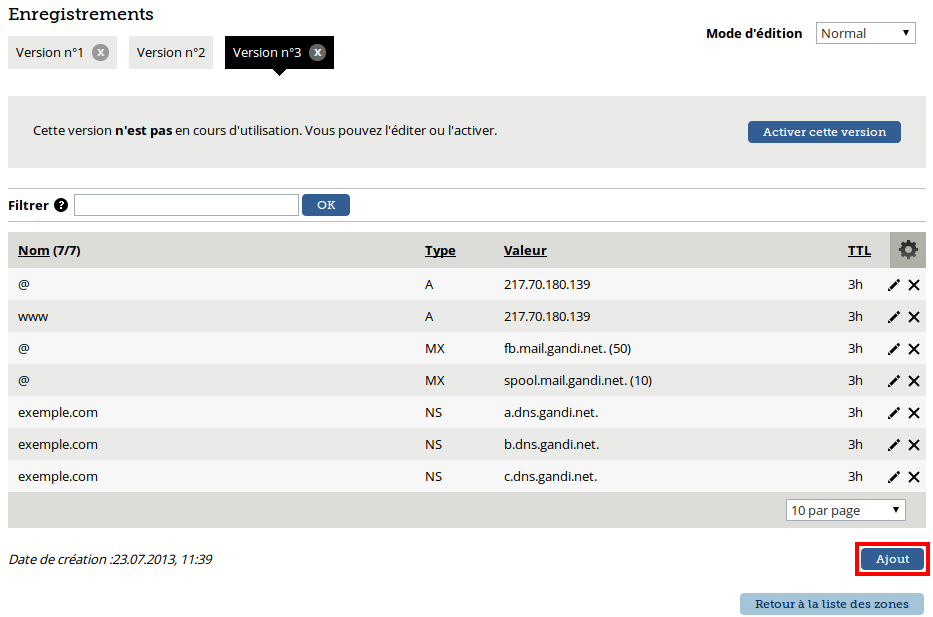Click Retour à la liste des zones

click(832, 604)
